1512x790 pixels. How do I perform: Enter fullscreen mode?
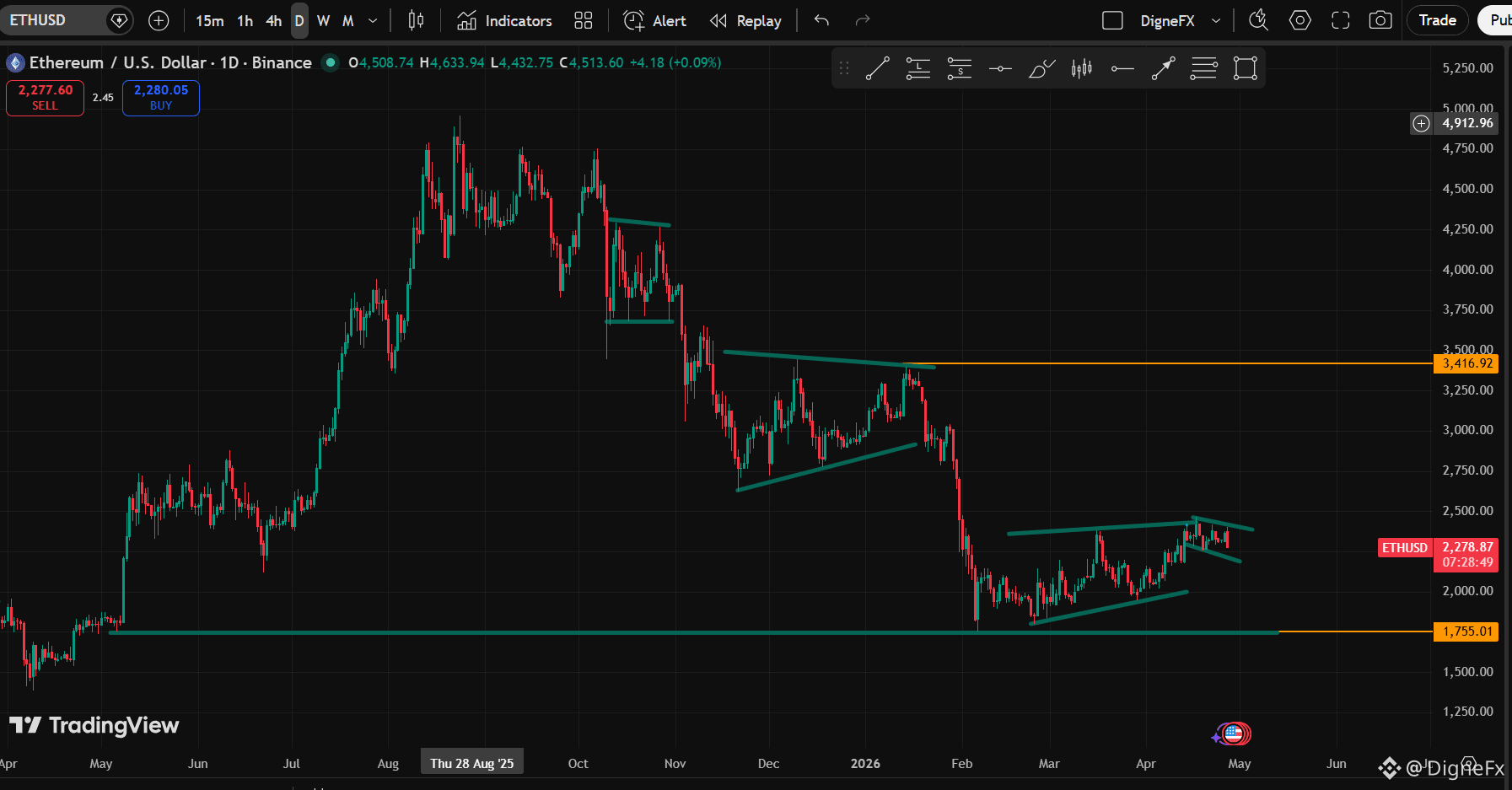pyautogui.click(x=1341, y=20)
